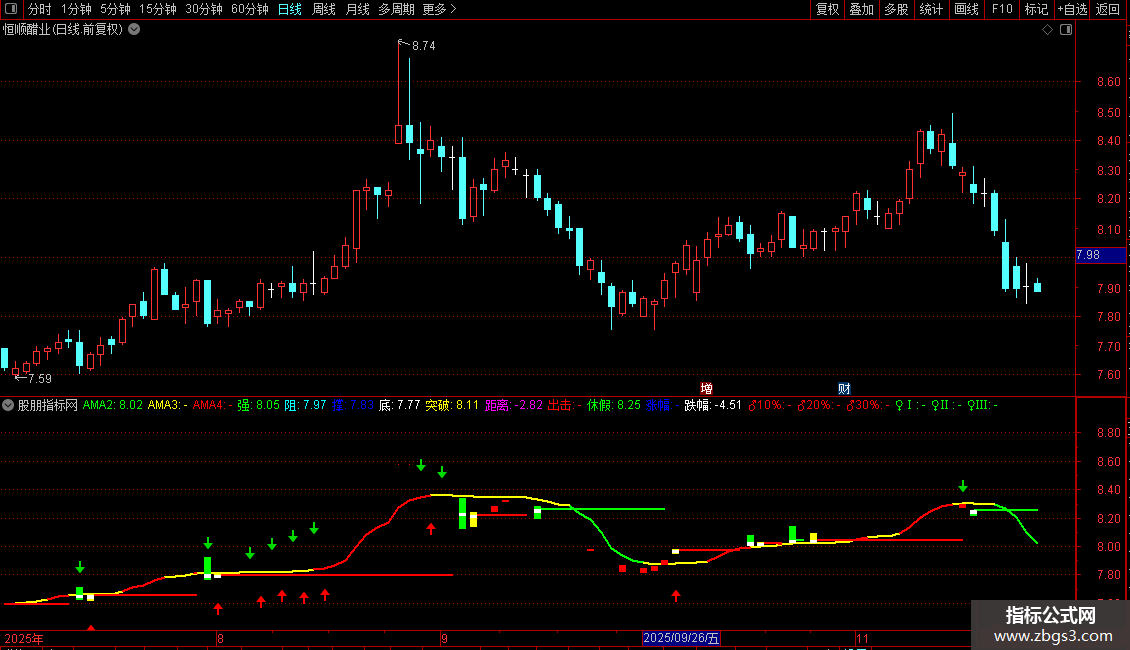Image resolution: width=1130 pixels, height=650 pixels.
Task: Click the AMA3 yellow indicator label
Action: [167, 405]
